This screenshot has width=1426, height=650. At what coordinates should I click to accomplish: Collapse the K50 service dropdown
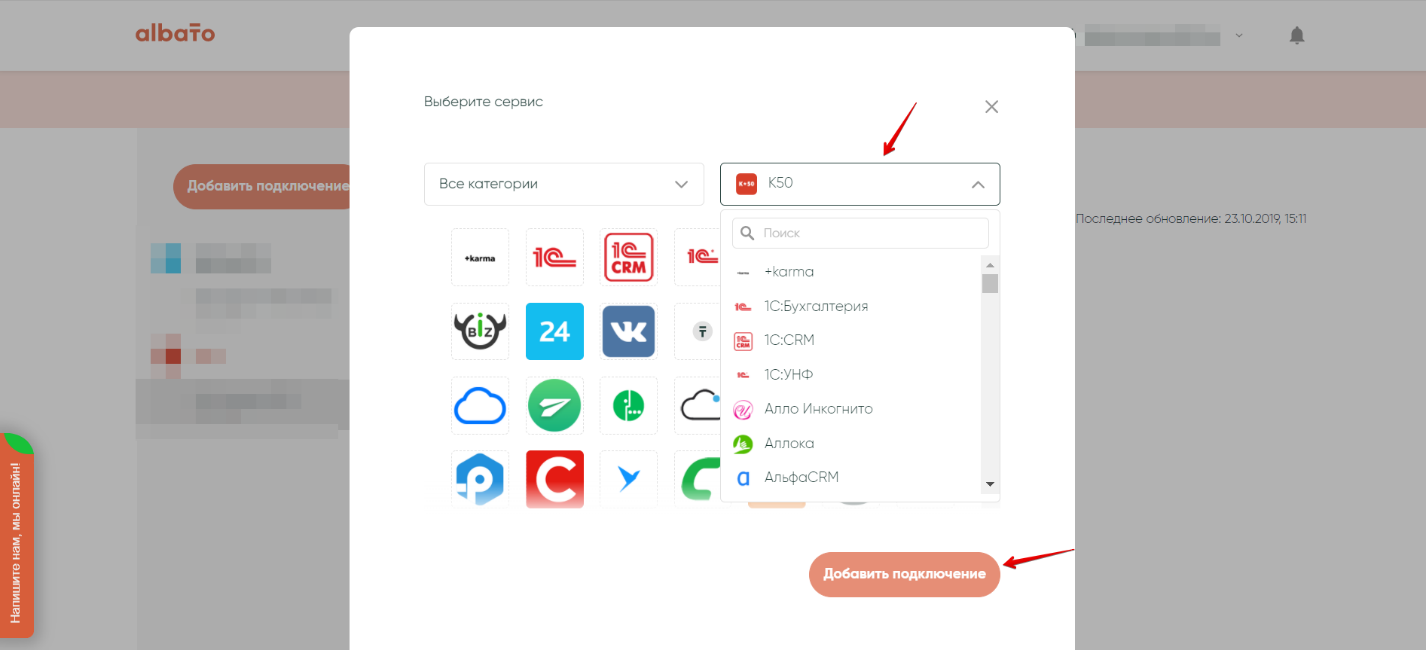860,184
